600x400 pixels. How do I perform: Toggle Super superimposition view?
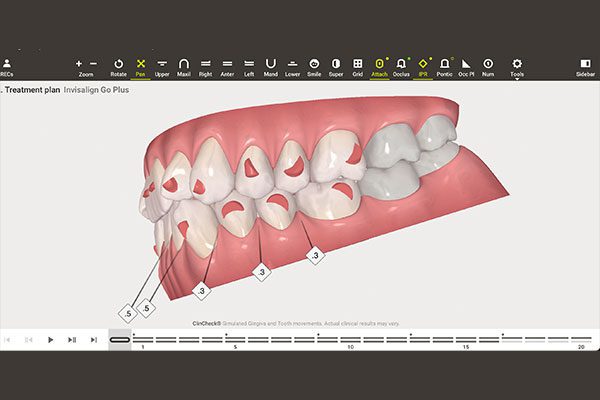click(336, 68)
